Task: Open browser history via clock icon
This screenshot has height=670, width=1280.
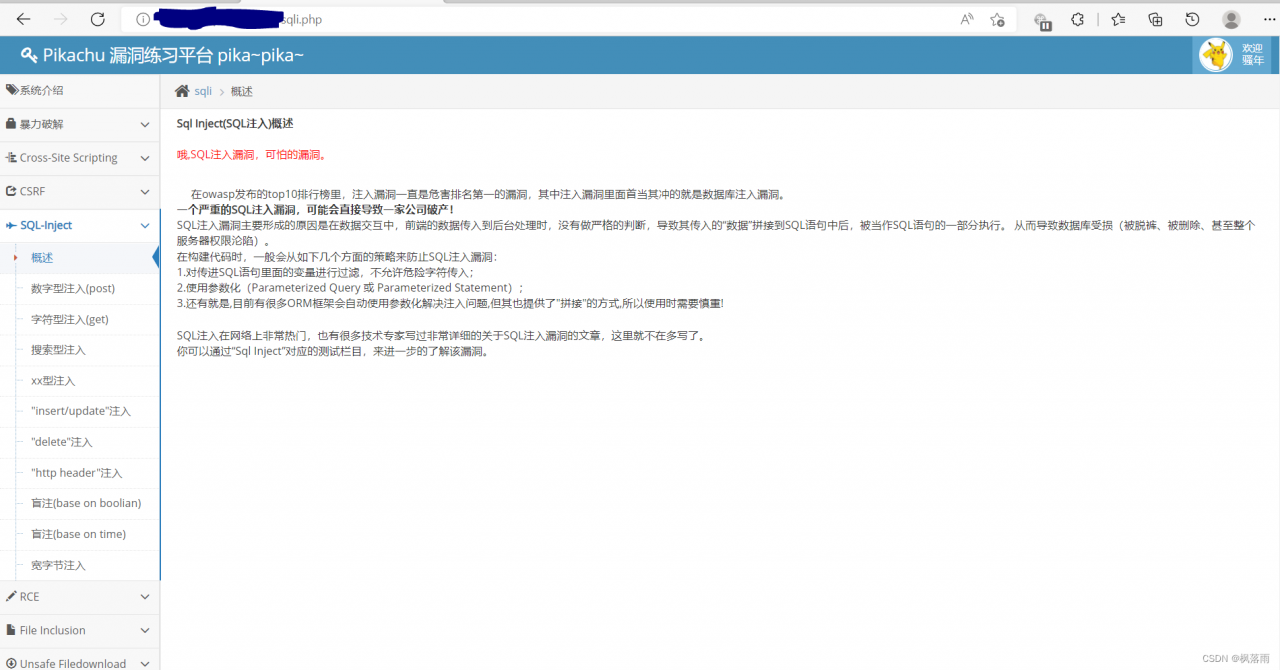Action: (1191, 19)
